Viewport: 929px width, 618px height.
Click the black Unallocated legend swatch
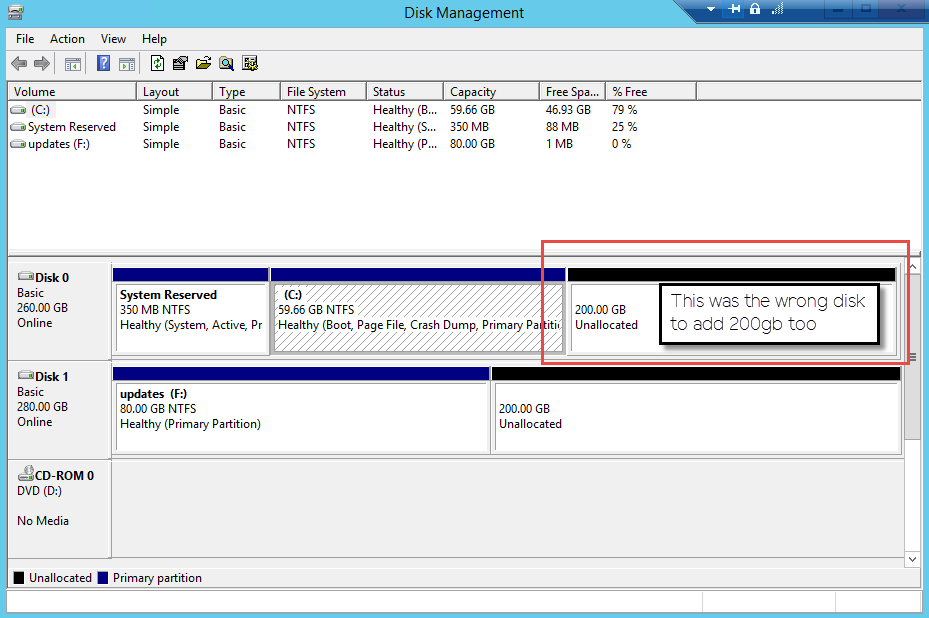coord(19,578)
